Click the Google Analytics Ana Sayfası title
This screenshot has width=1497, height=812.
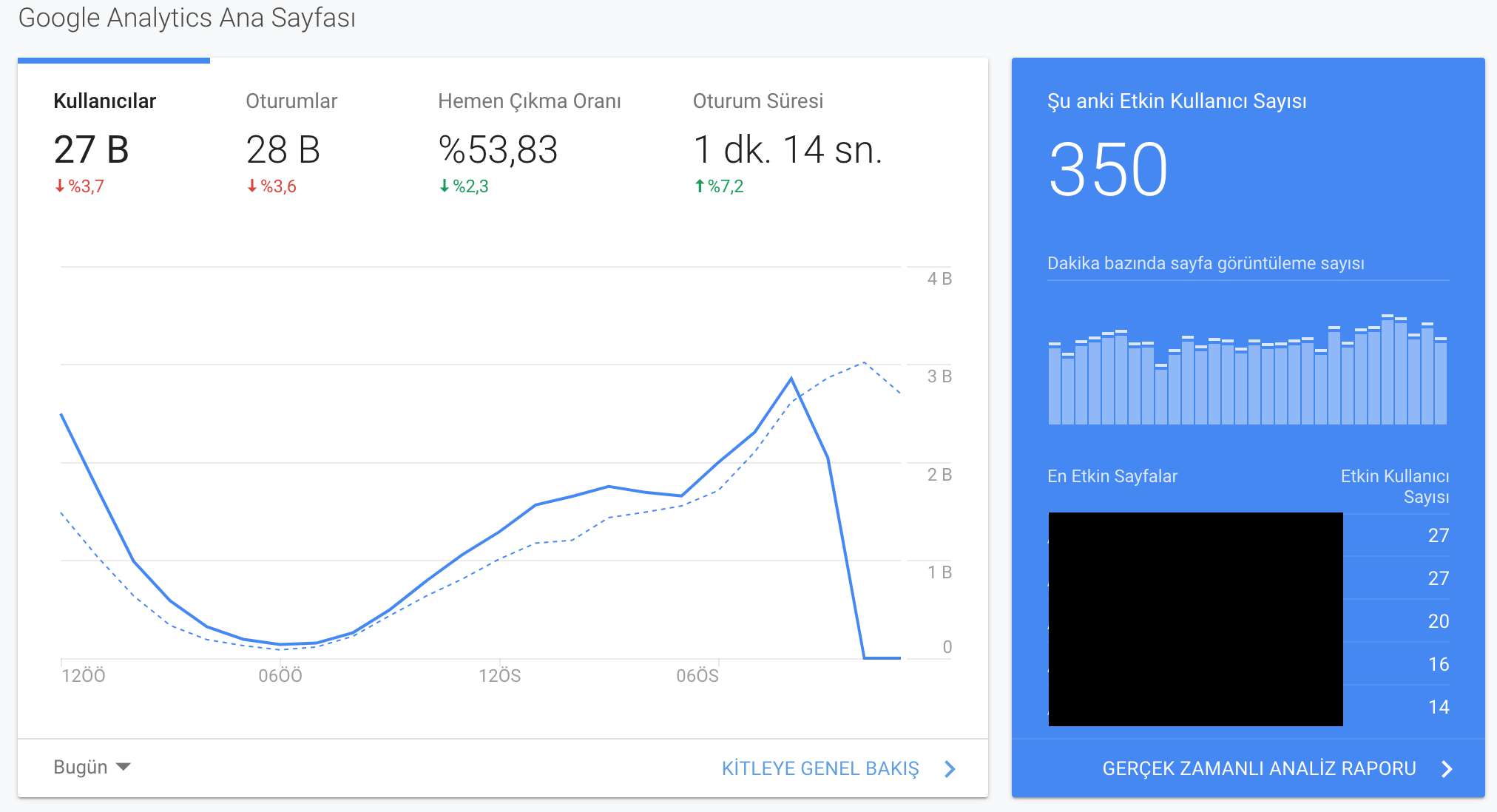point(187,18)
